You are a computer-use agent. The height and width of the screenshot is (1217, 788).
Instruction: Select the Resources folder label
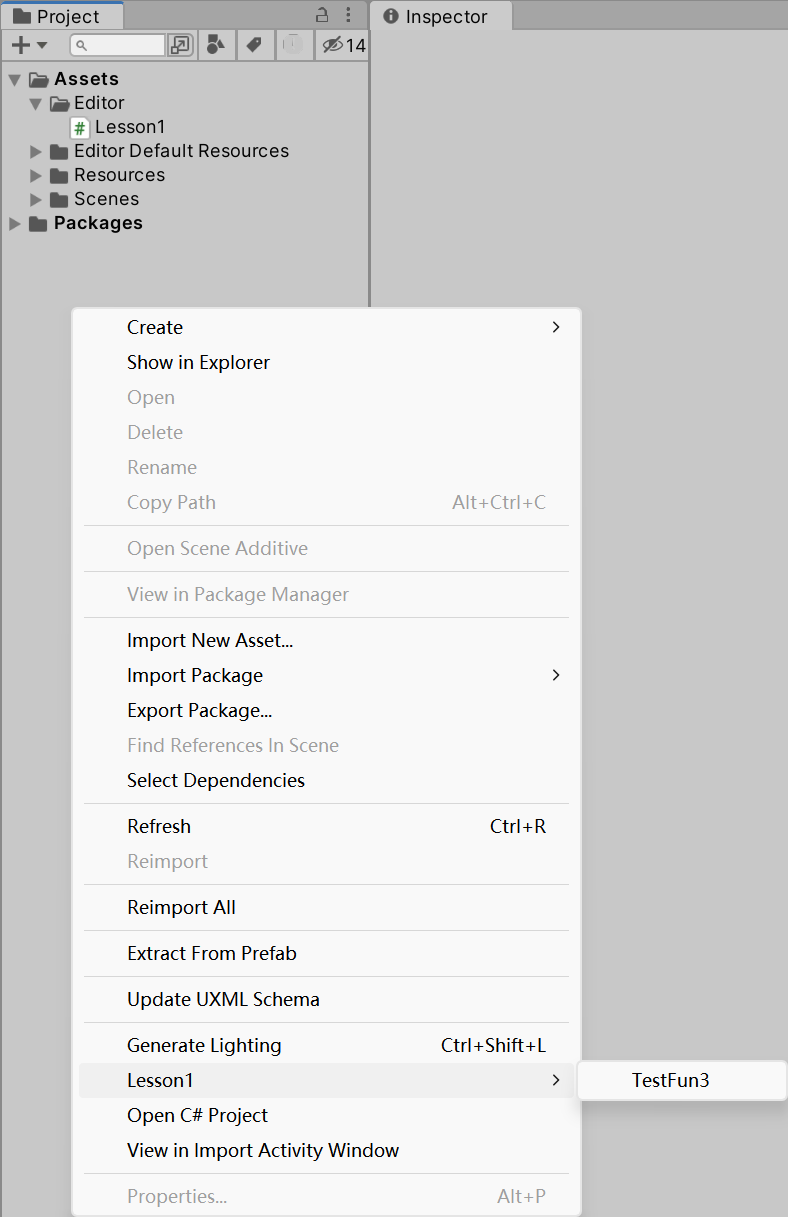pos(119,175)
